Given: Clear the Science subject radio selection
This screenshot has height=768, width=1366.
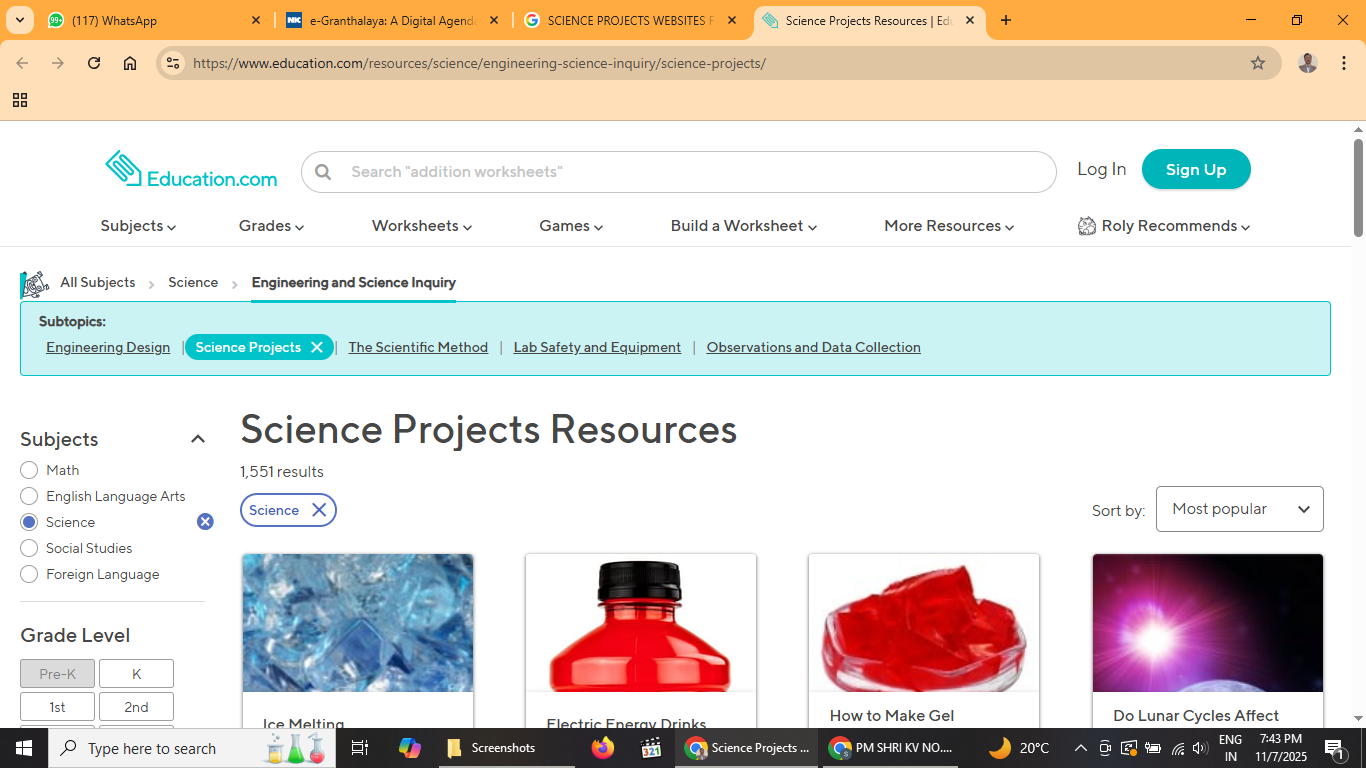Looking at the screenshot, I should (x=205, y=522).
